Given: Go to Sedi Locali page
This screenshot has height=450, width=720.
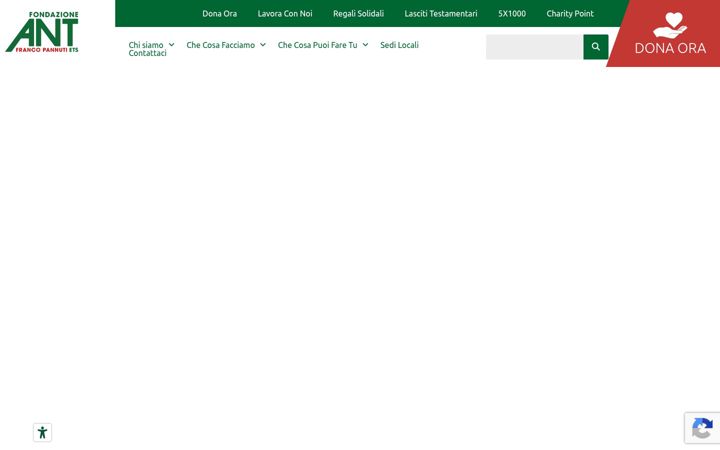Looking at the screenshot, I should 399,45.
